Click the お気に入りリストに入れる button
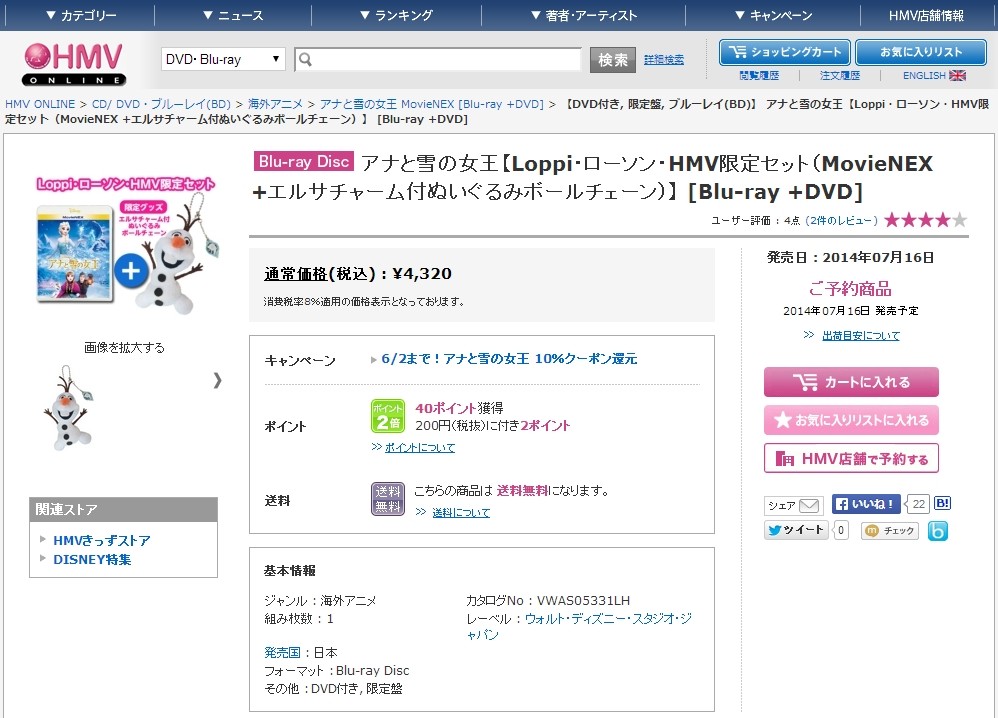 click(851, 420)
